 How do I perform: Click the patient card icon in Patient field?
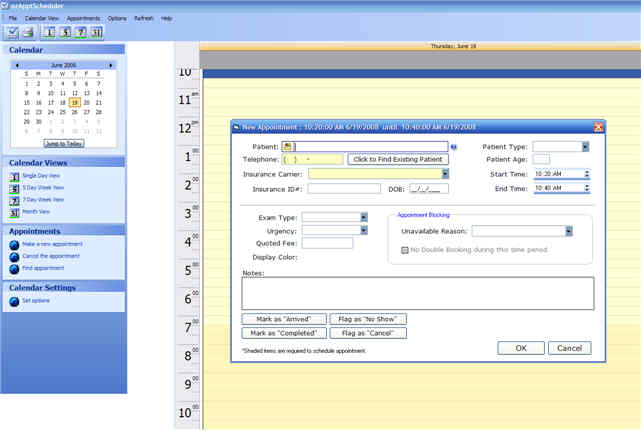[287, 146]
